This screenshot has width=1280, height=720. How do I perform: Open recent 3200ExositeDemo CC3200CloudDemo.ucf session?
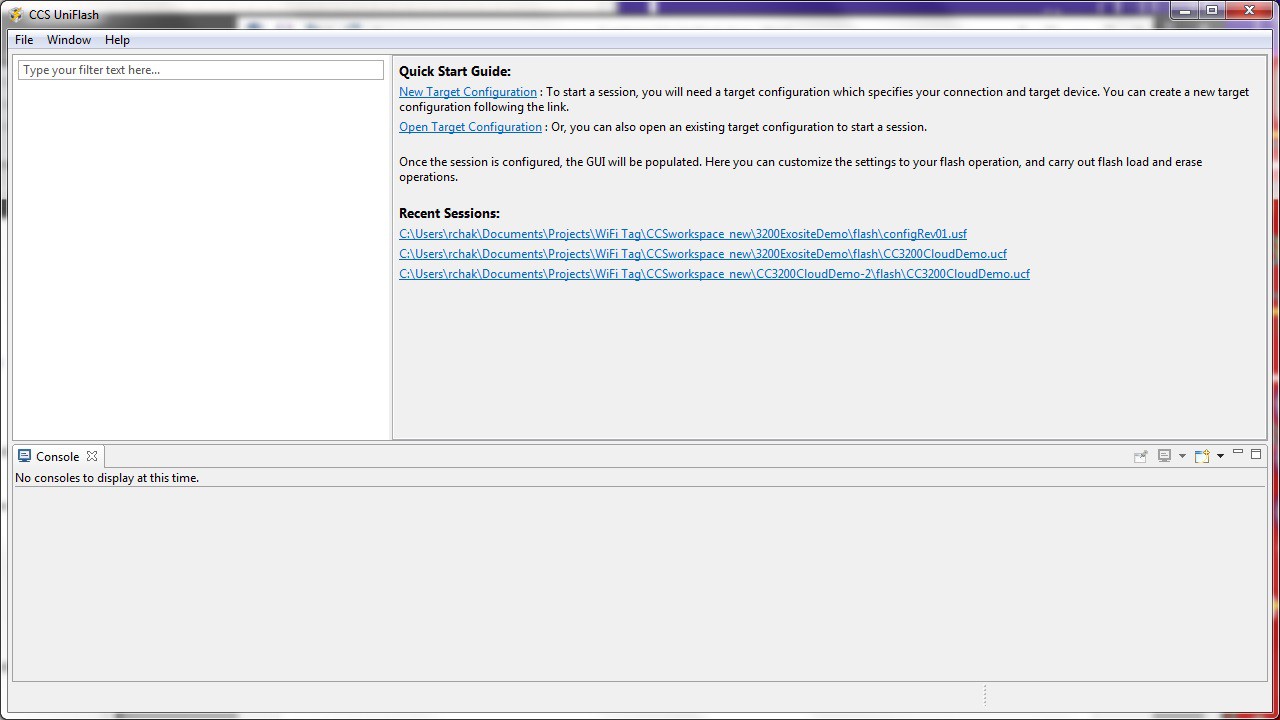[703, 254]
